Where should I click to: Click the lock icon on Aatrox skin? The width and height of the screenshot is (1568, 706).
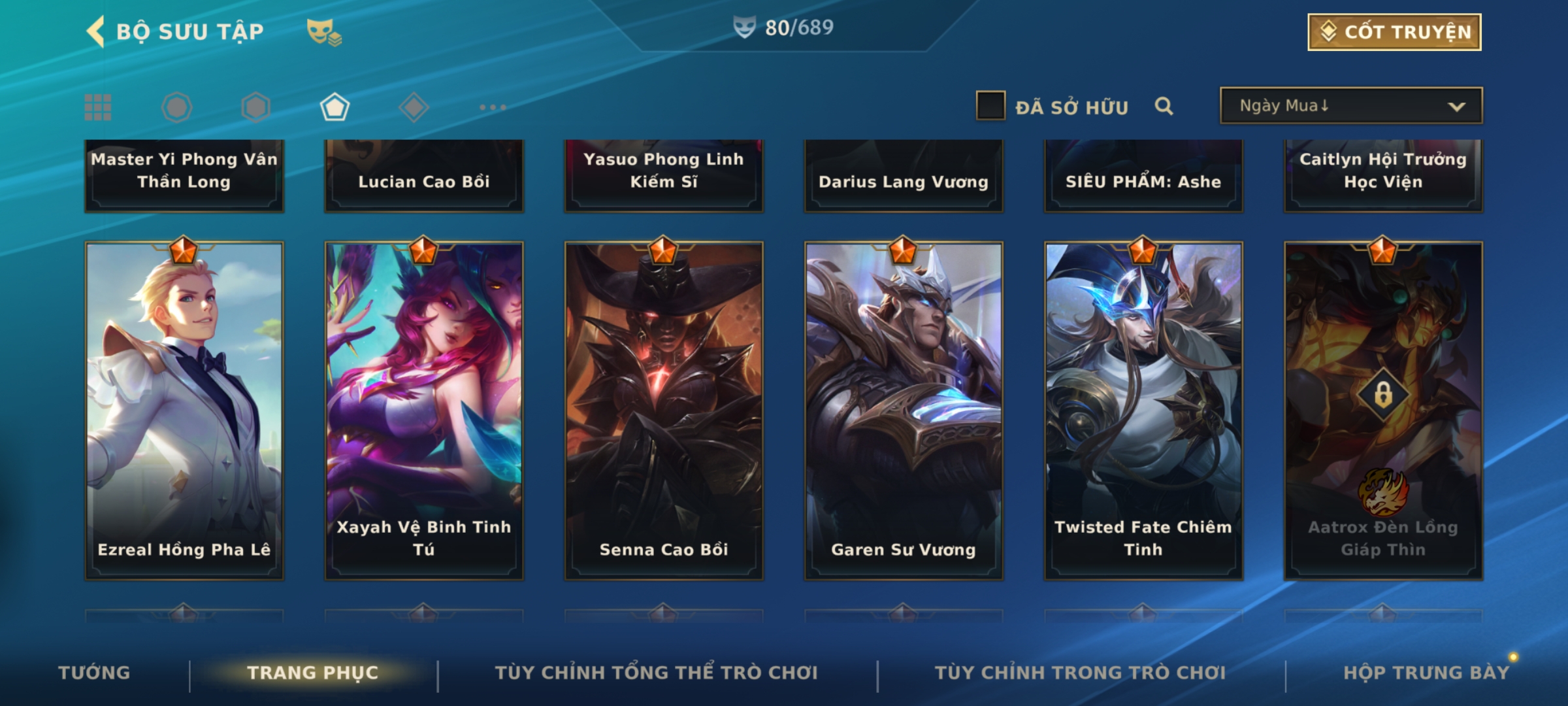[1383, 394]
